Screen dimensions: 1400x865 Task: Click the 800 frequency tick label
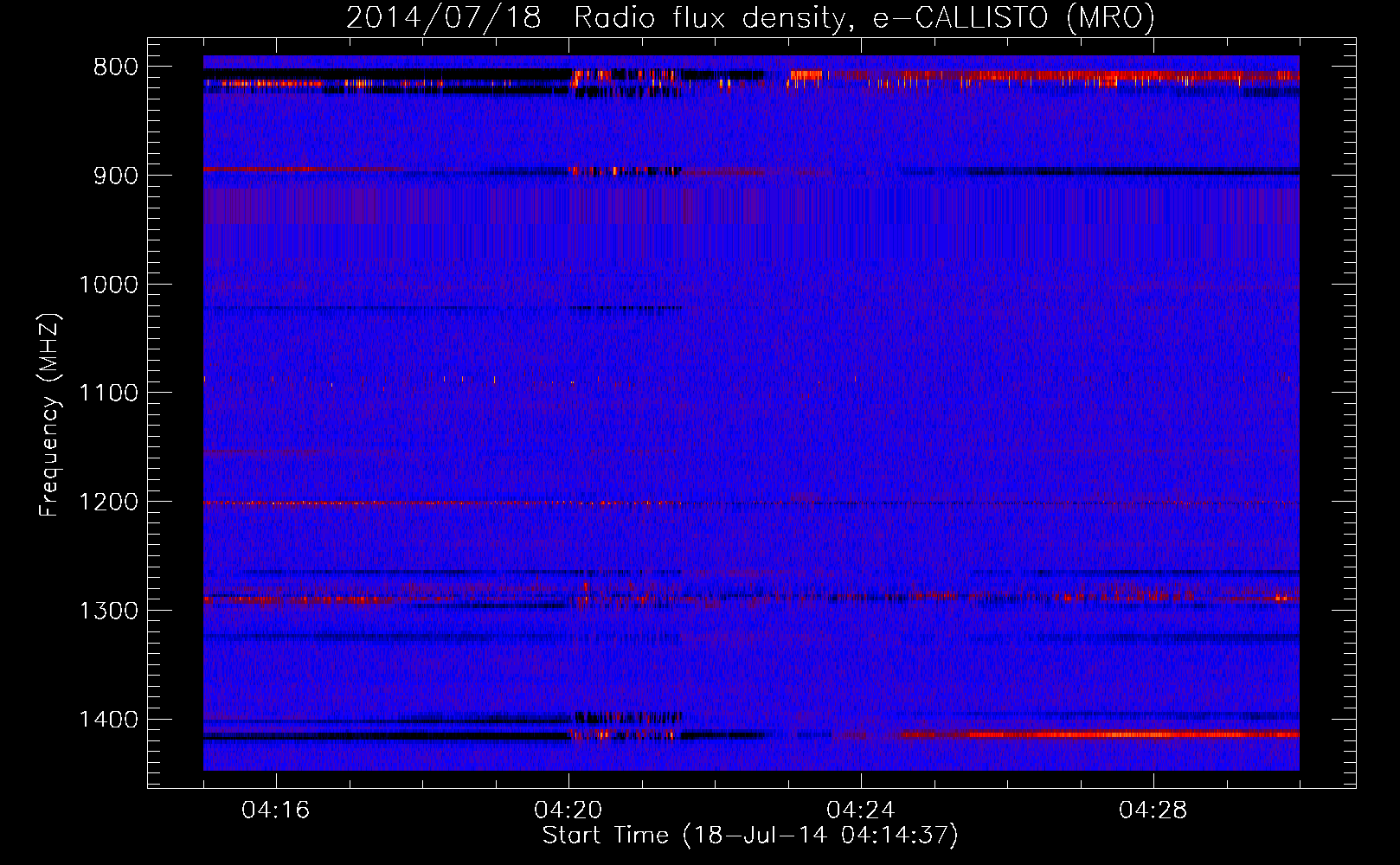tap(115, 67)
